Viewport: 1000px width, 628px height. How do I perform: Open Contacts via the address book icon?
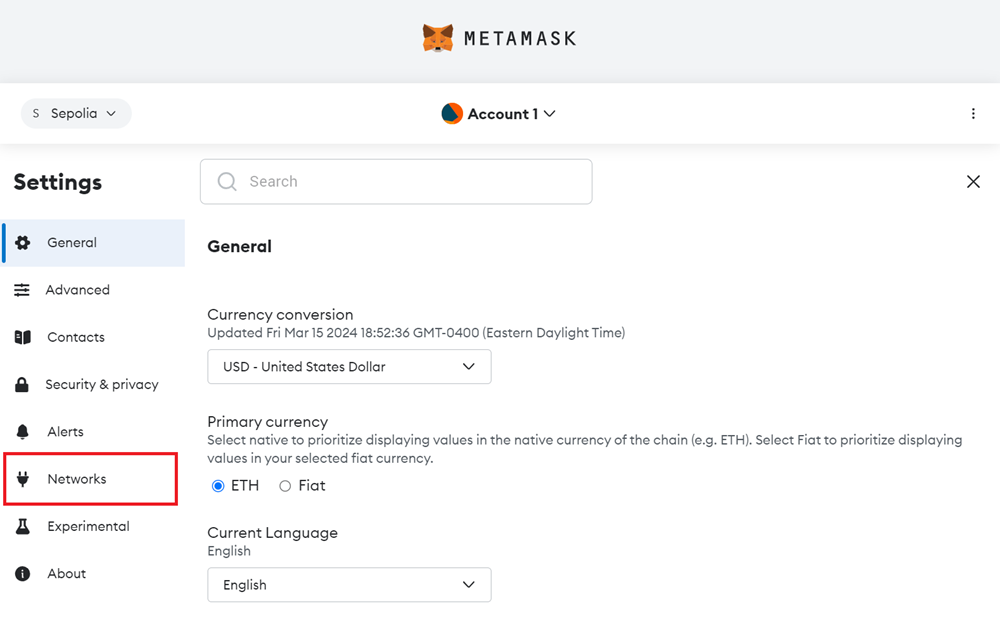point(23,337)
